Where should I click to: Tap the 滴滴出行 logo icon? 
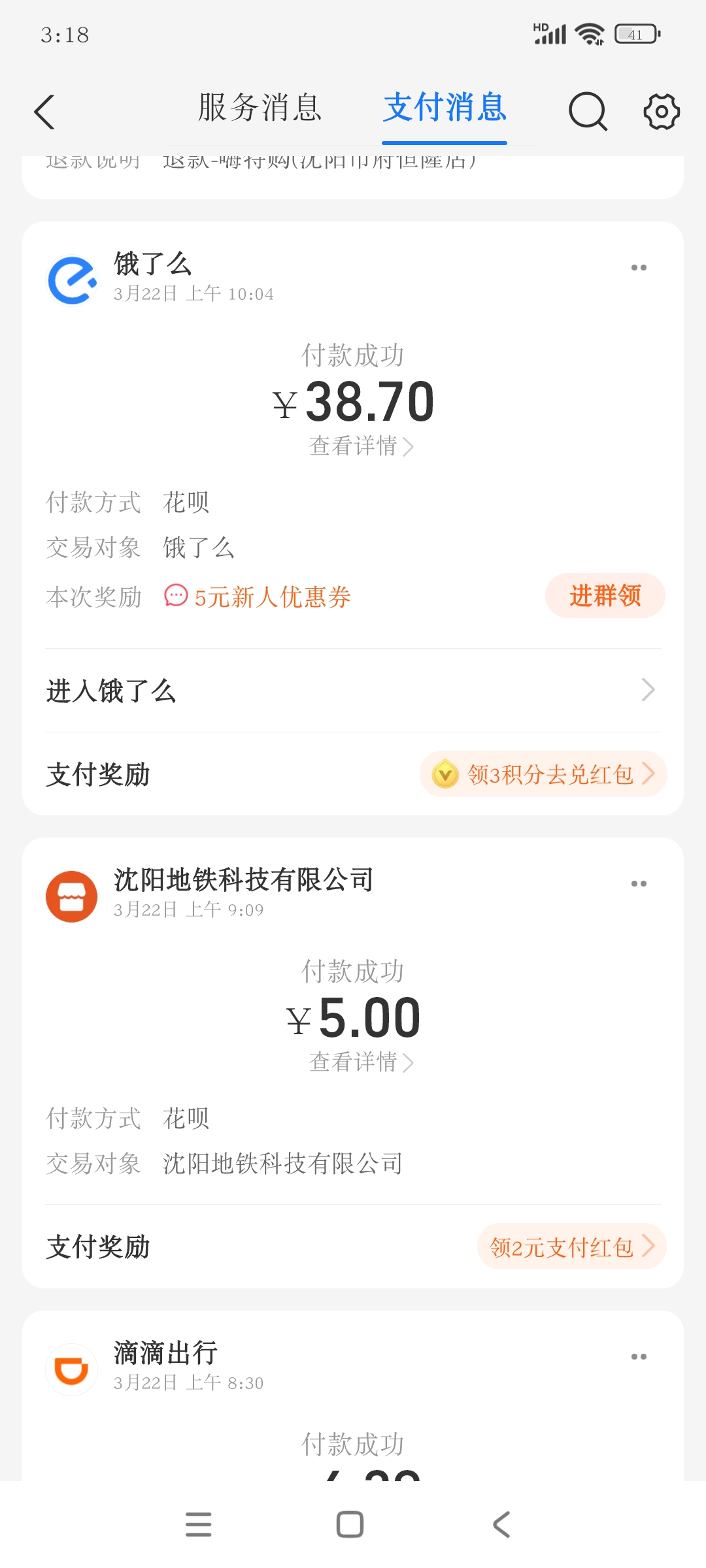coord(72,1369)
